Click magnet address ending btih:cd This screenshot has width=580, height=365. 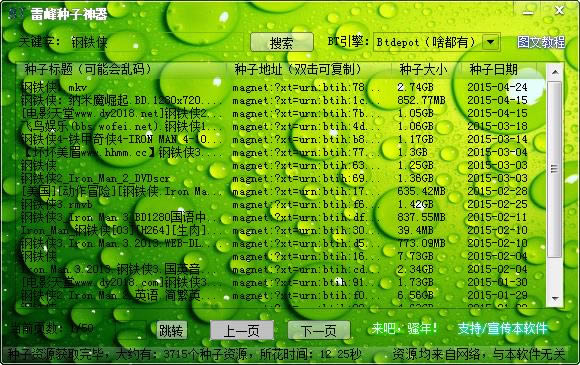[306, 270]
